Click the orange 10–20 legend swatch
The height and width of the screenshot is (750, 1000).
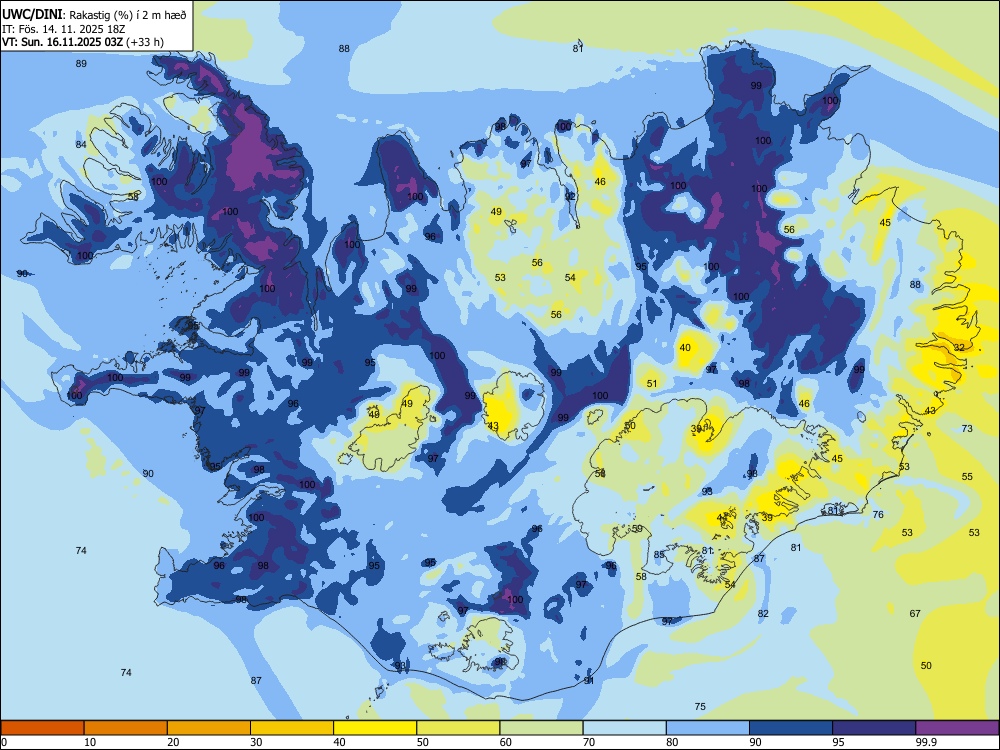126,728
